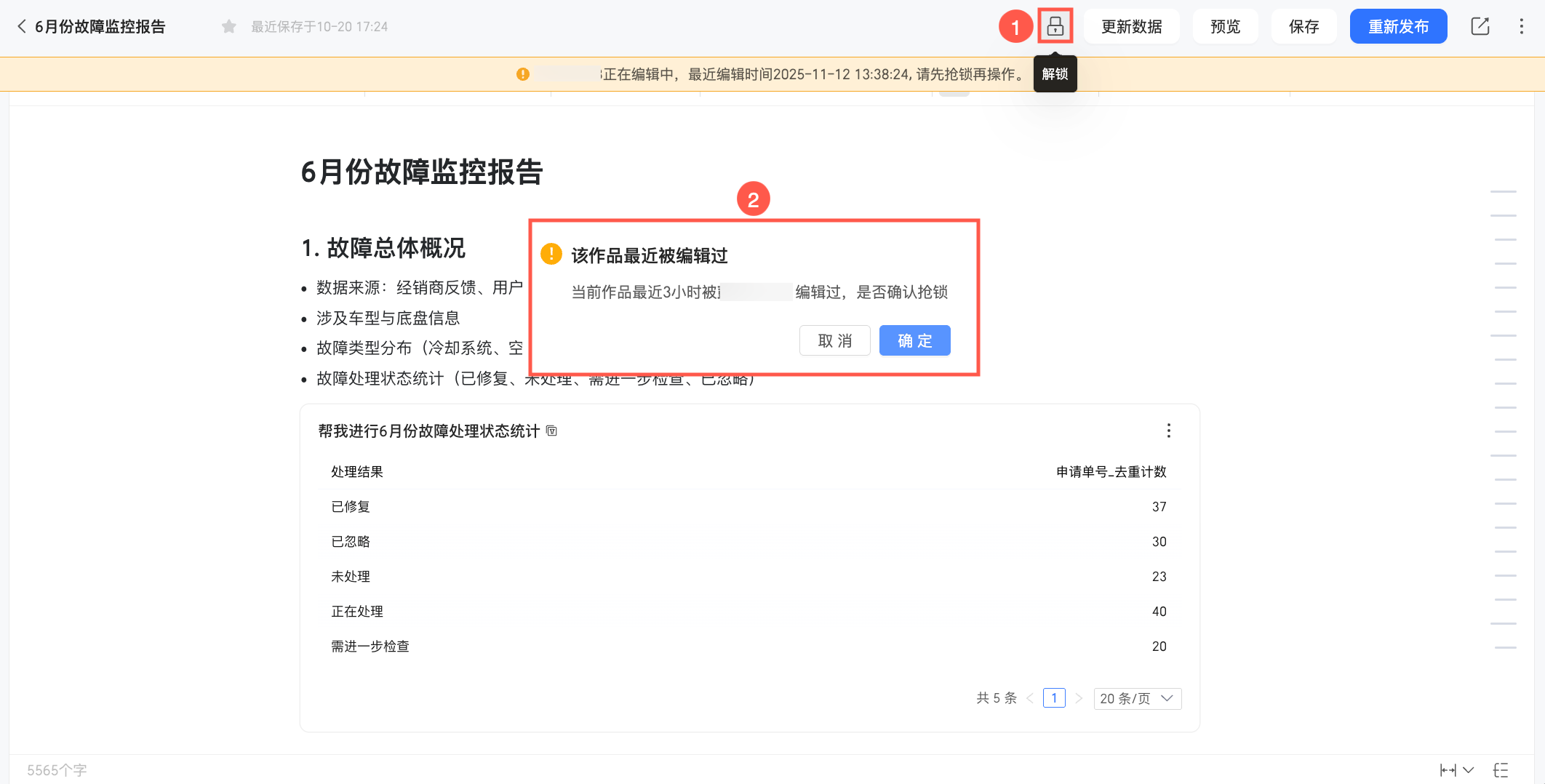The image size is (1545, 784).
Task: Click the heading 1. 故障总体概况
Action: point(383,248)
